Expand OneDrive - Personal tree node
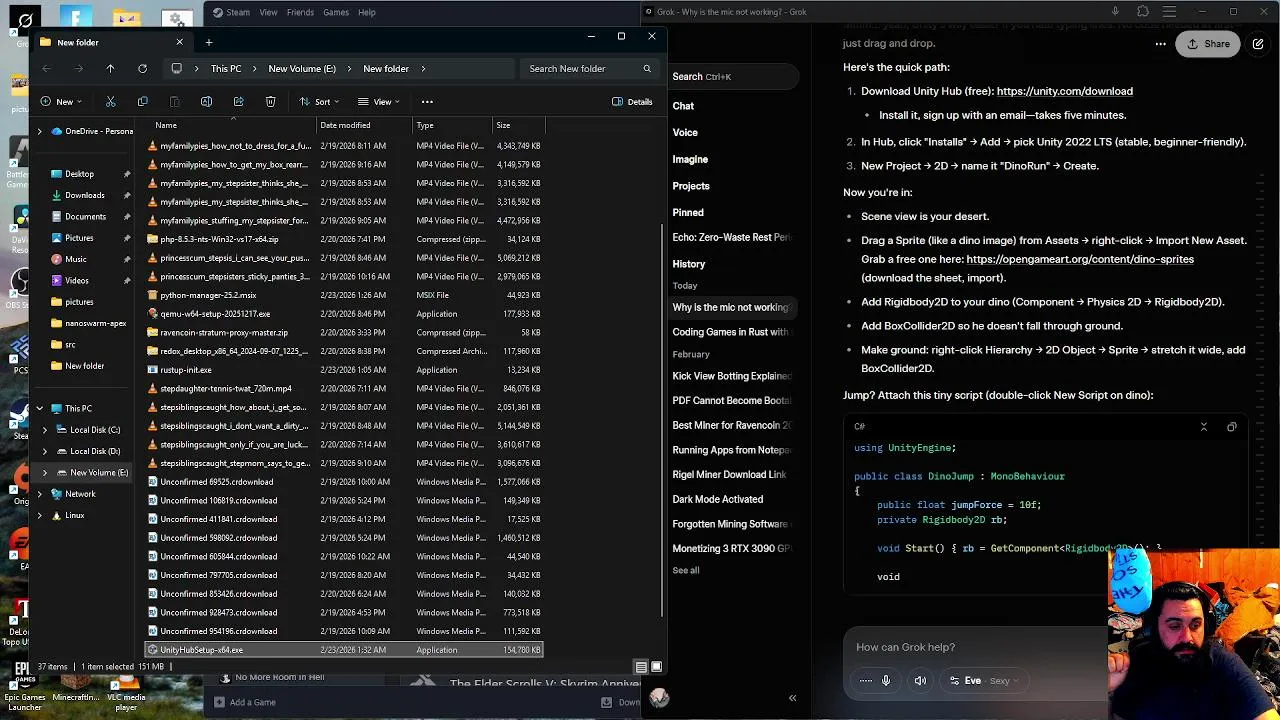Screen dimensions: 1280x720 (40, 131)
